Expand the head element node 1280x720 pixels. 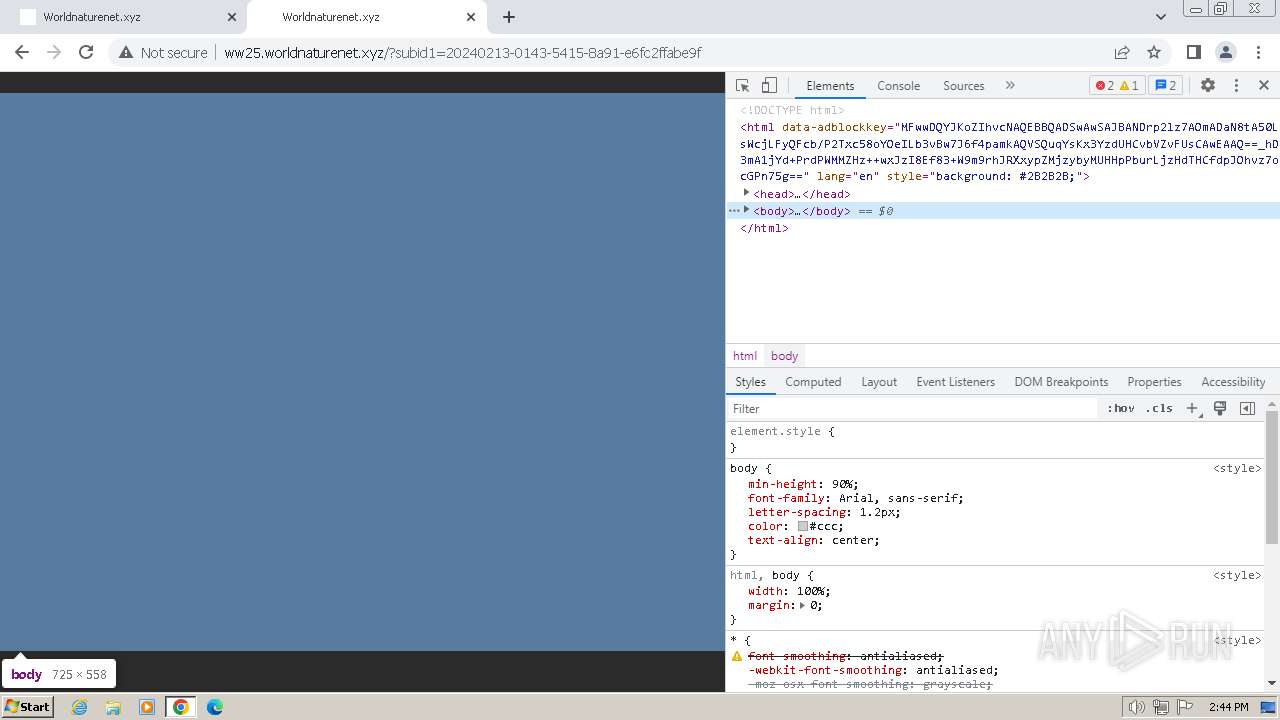(746, 193)
